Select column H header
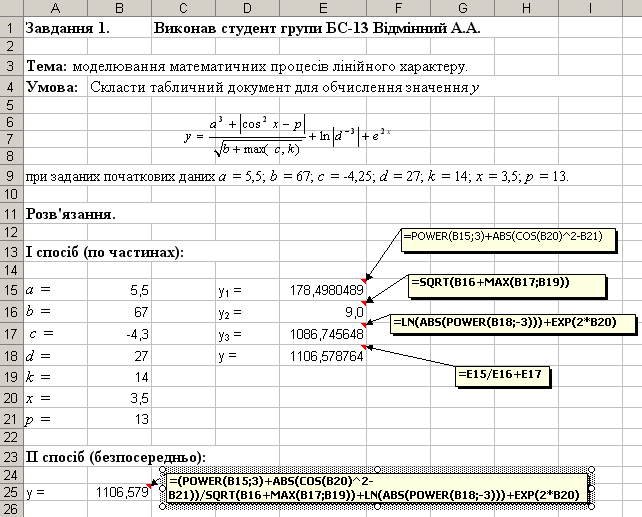This screenshot has width=642, height=517. (526, 8)
